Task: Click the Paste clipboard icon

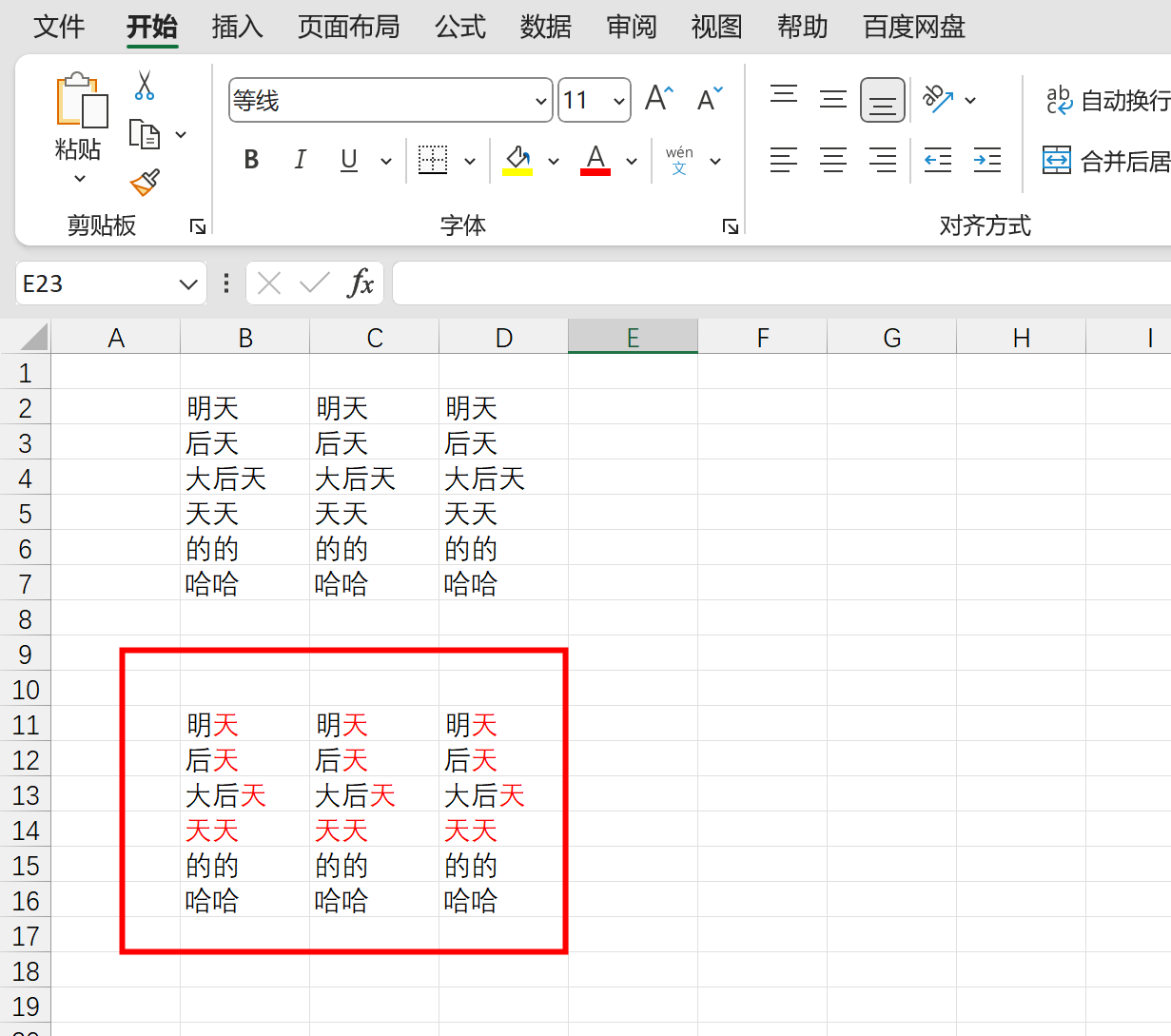Action: coord(82,100)
